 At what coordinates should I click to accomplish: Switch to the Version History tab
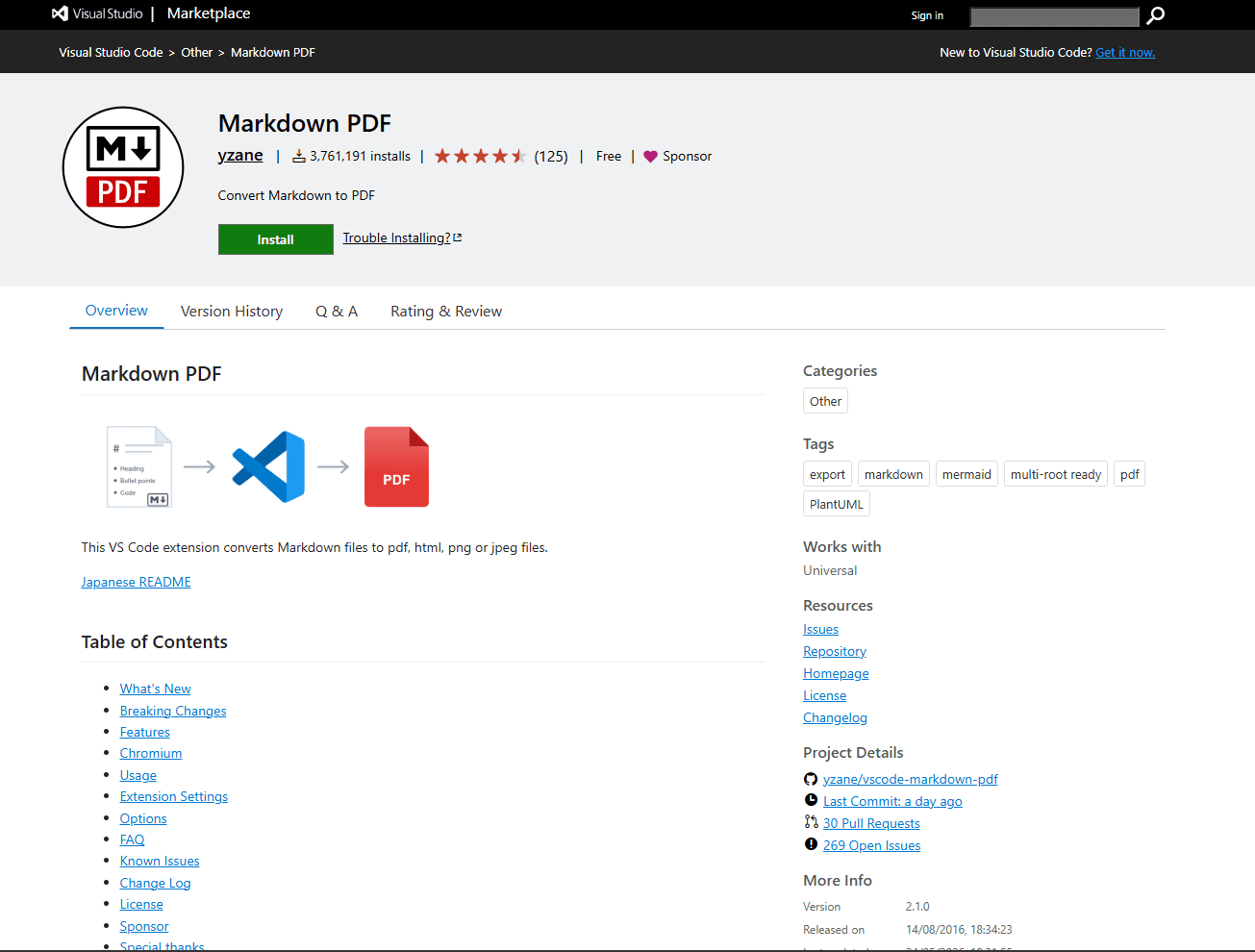(x=232, y=312)
